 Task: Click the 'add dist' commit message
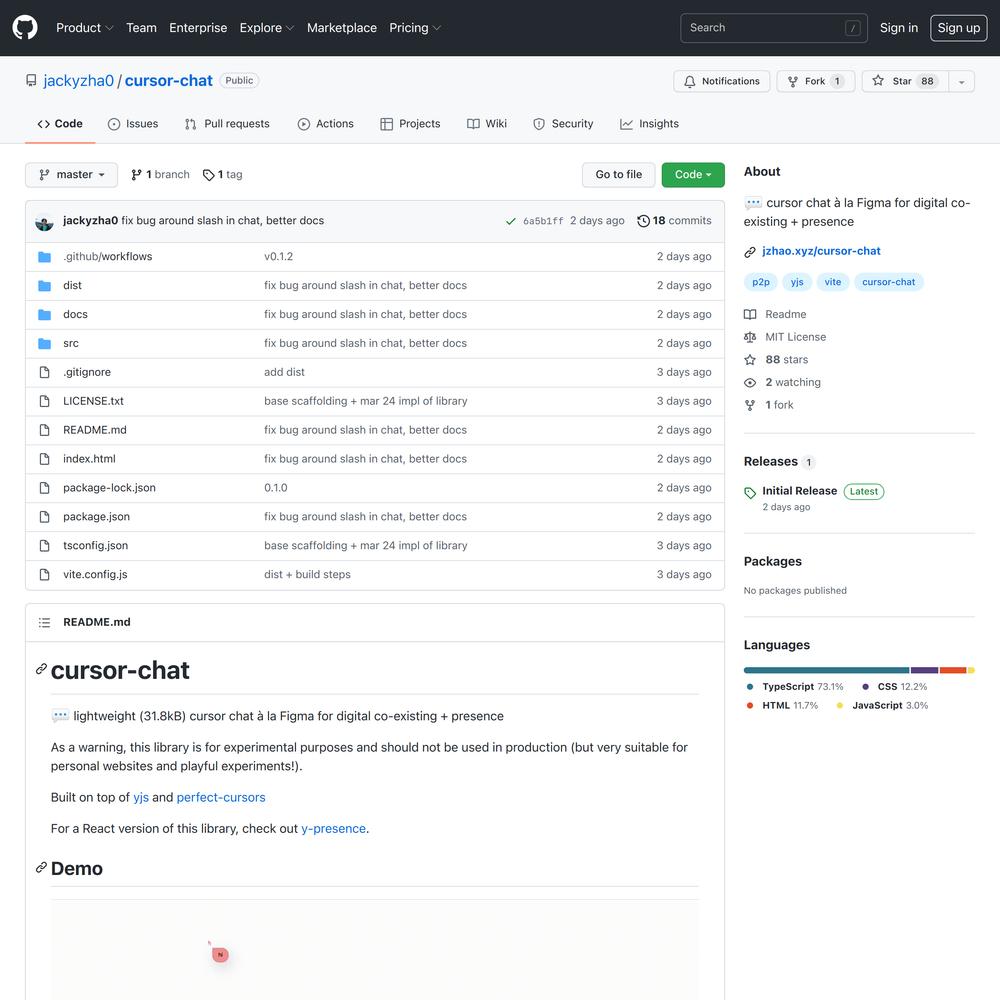click(x=284, y=372)
